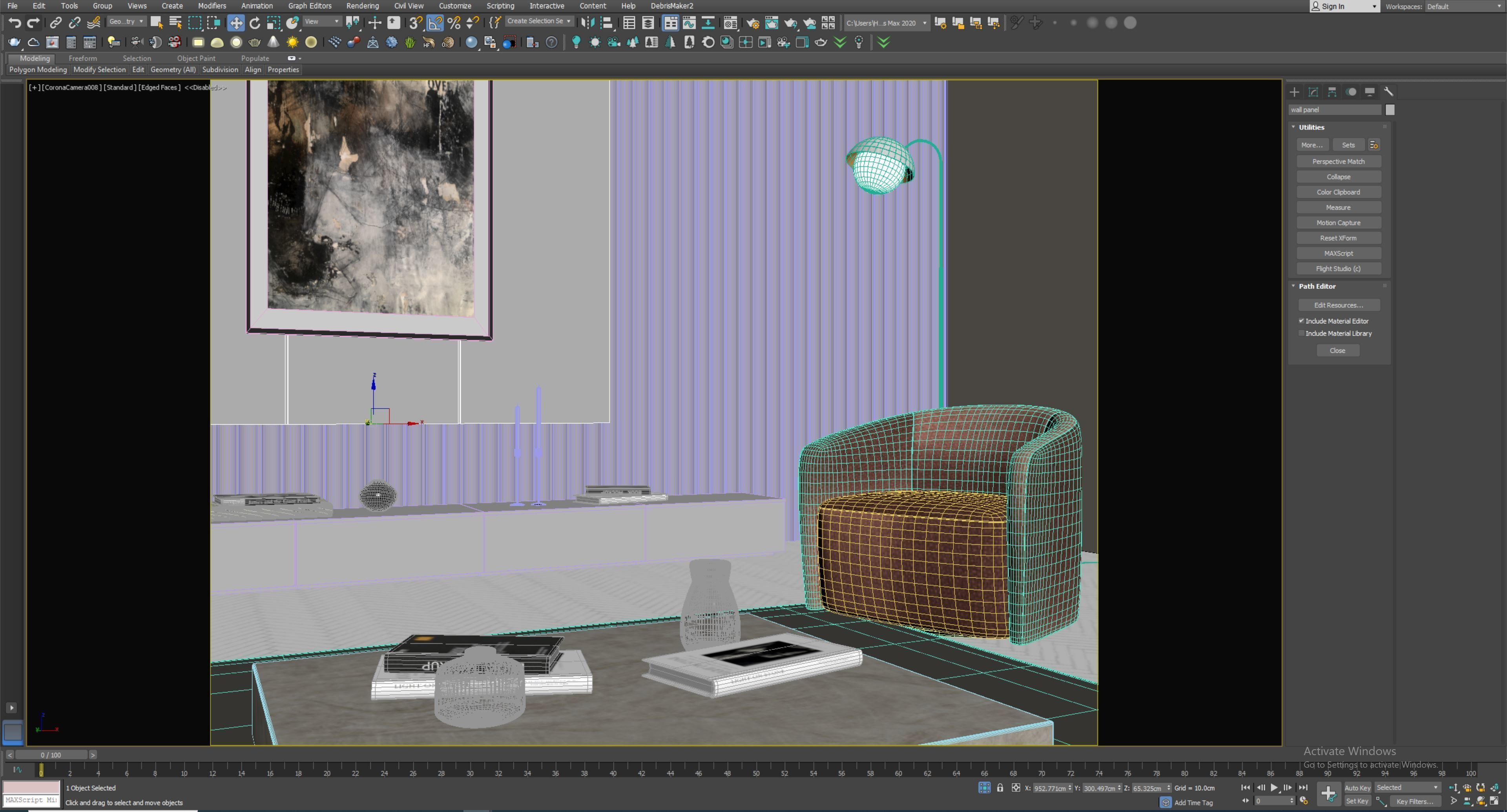
Task: Activate the Select and Rotate tool
Action: point(254,23)
